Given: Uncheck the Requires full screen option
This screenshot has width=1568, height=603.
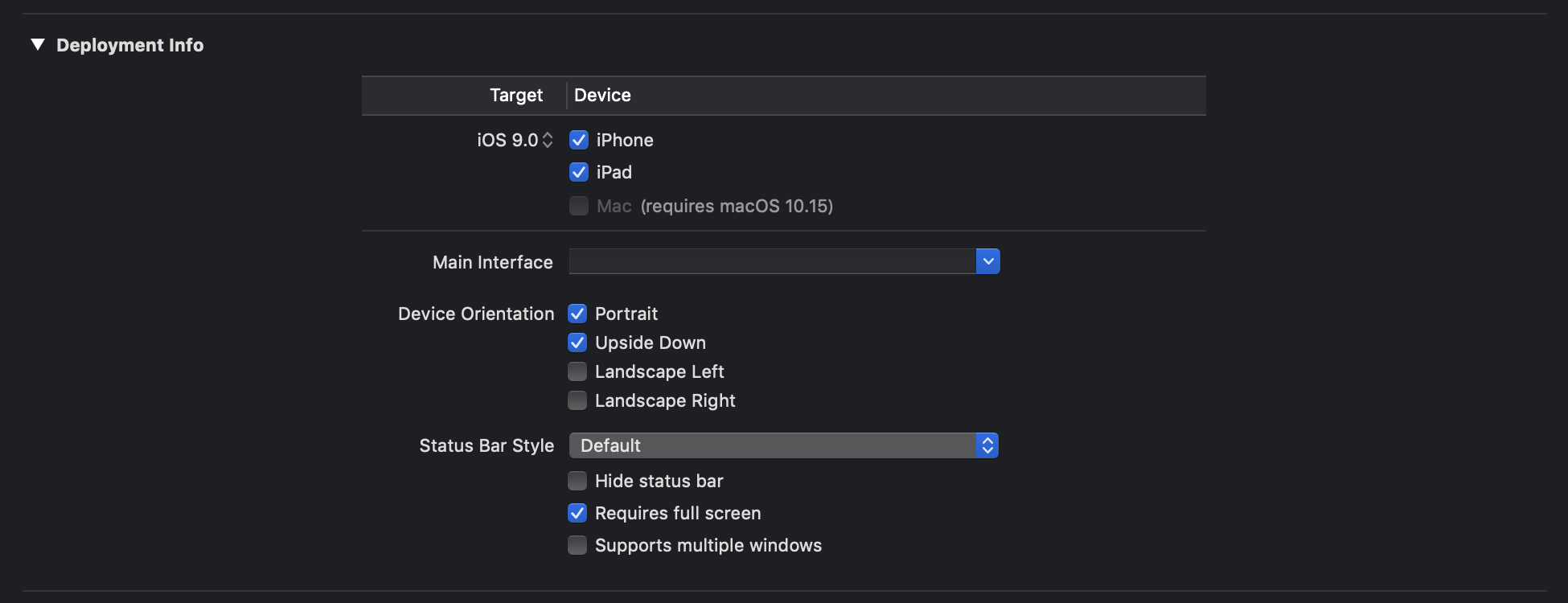Looking at the screenshot, I should coord(577,513).
